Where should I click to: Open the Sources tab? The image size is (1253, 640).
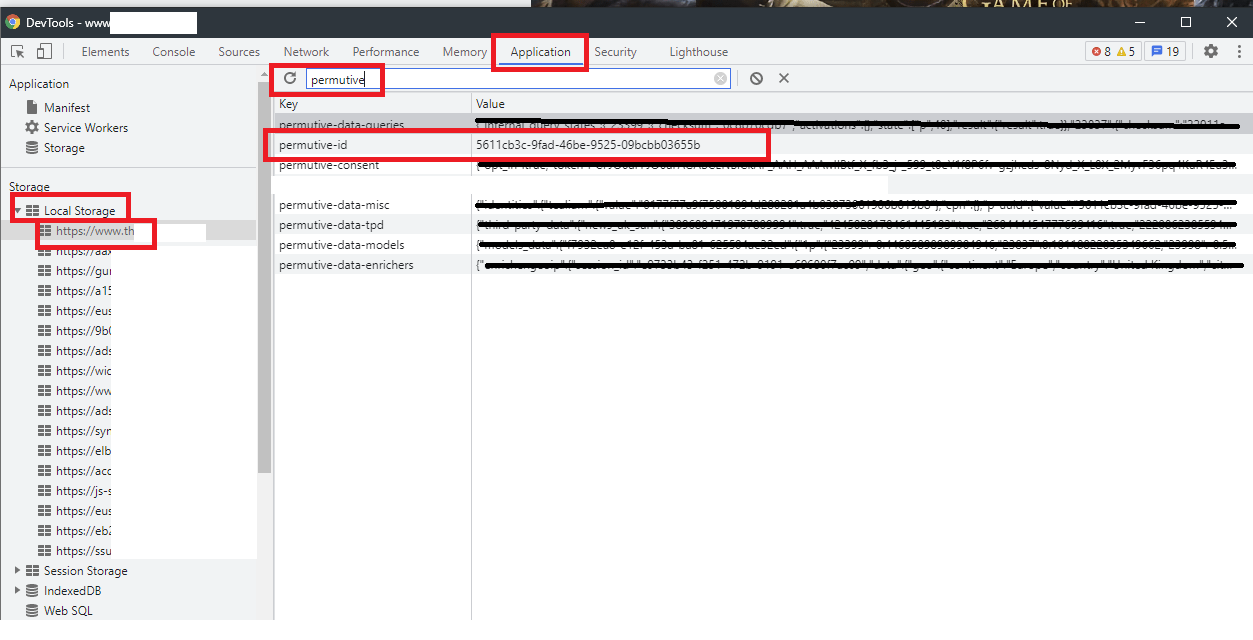click(x=239, y=52)
